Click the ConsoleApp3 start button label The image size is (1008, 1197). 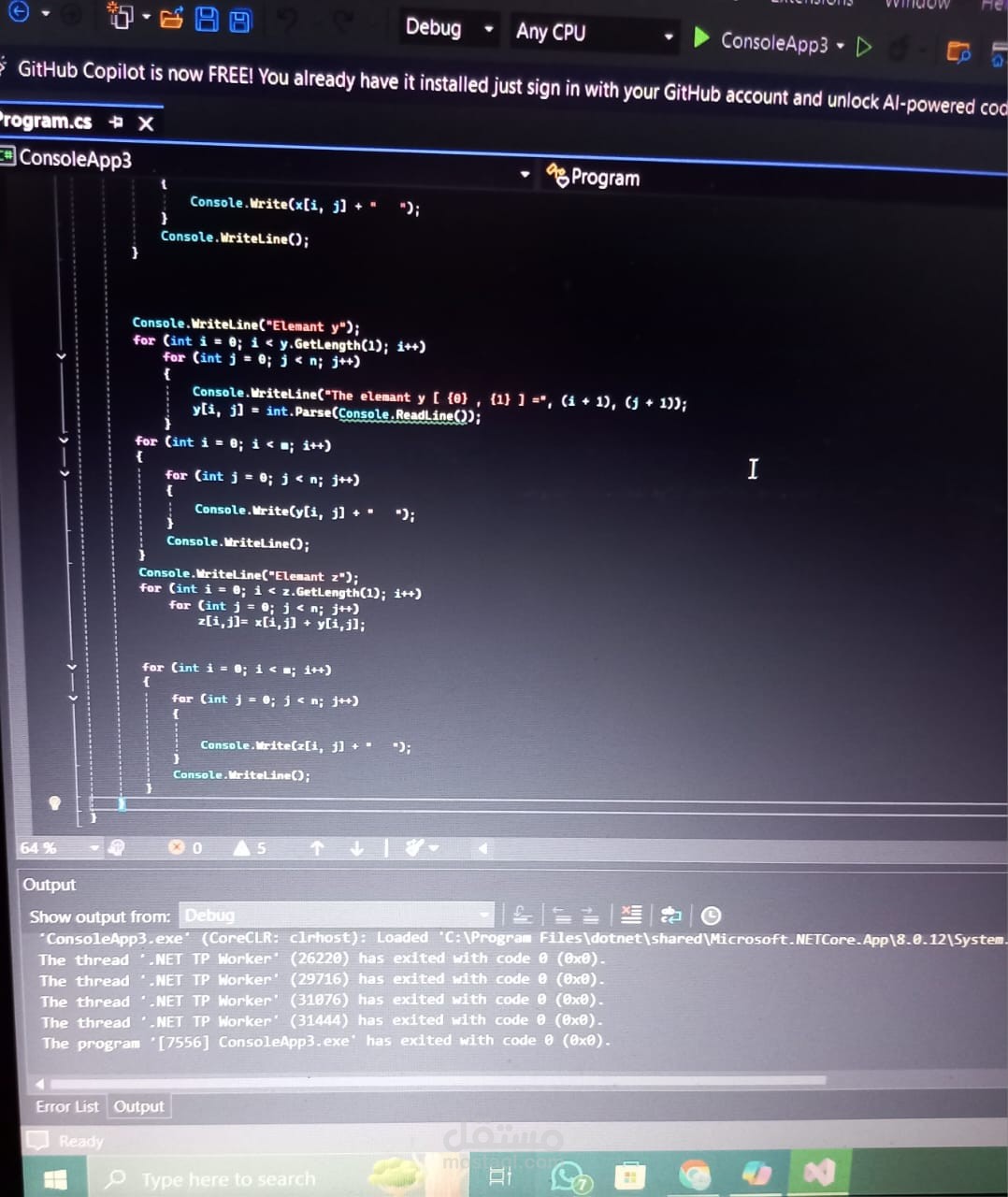[x=774, y=42]
